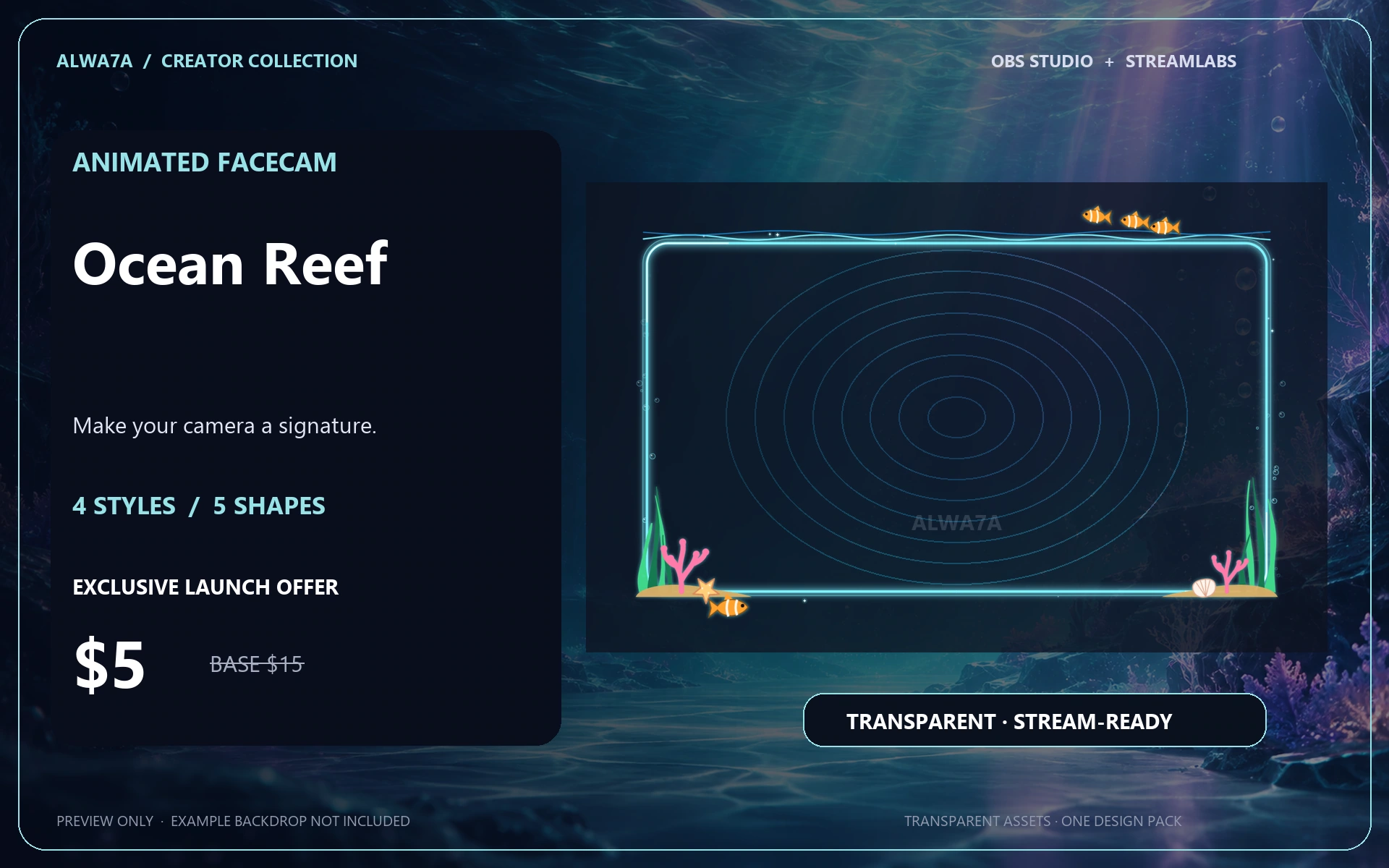This screenshot has width=1389, height=868.
Task: Click "Make your camera a signature." tagline
Action: tap(224, 425)
